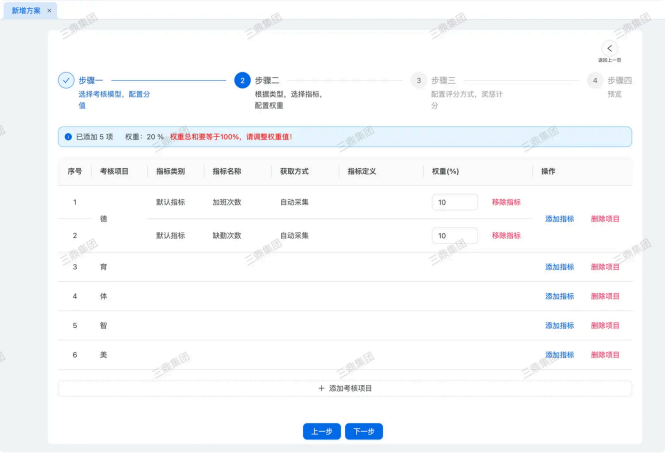Delete the 美 assessment item
The height and width of the screenshot is (453, 665).
click(x=605, y=355)
